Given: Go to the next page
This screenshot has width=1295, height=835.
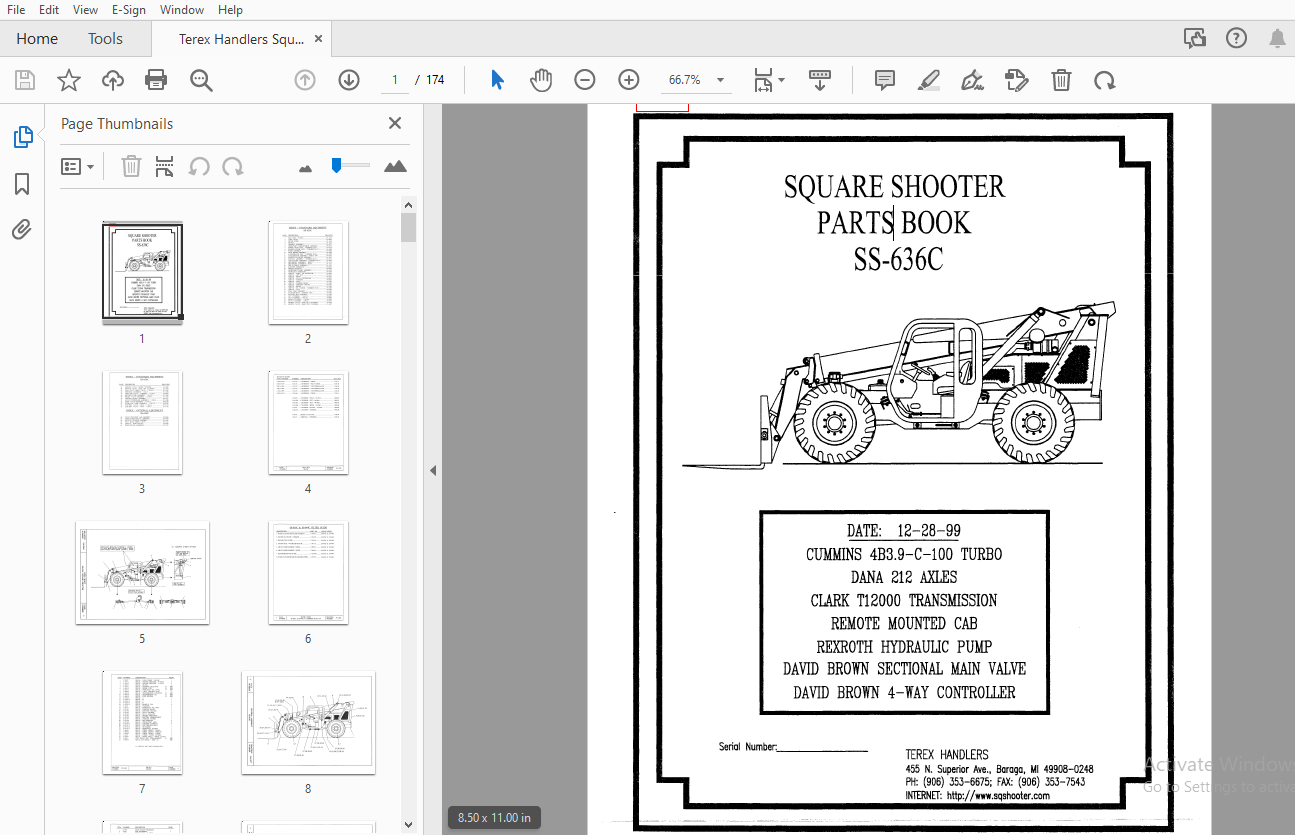Looking at the screenshot, I should [x=349, y=80].
